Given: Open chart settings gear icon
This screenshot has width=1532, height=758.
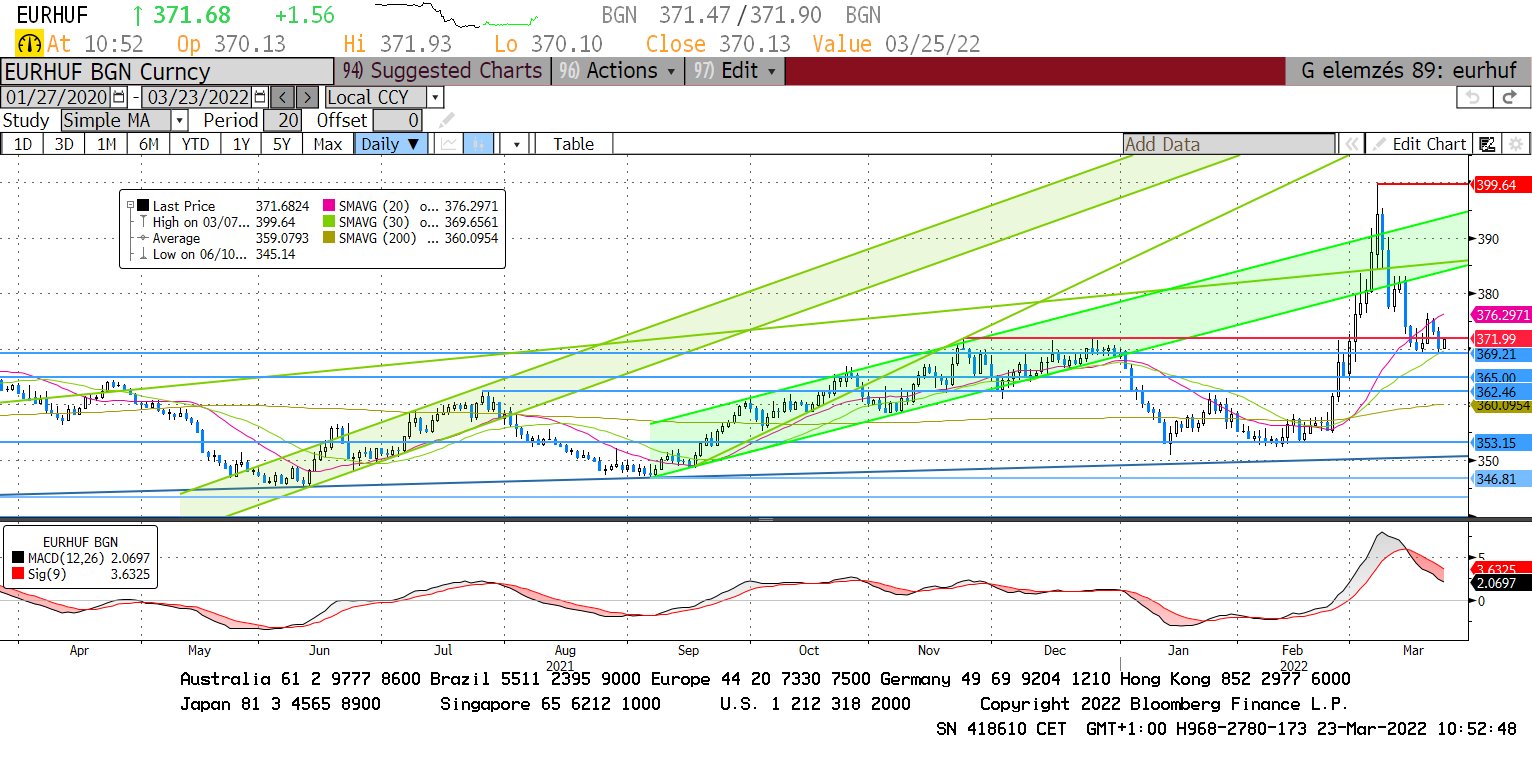Looking at the screenshot, I should pos(1515,144).
